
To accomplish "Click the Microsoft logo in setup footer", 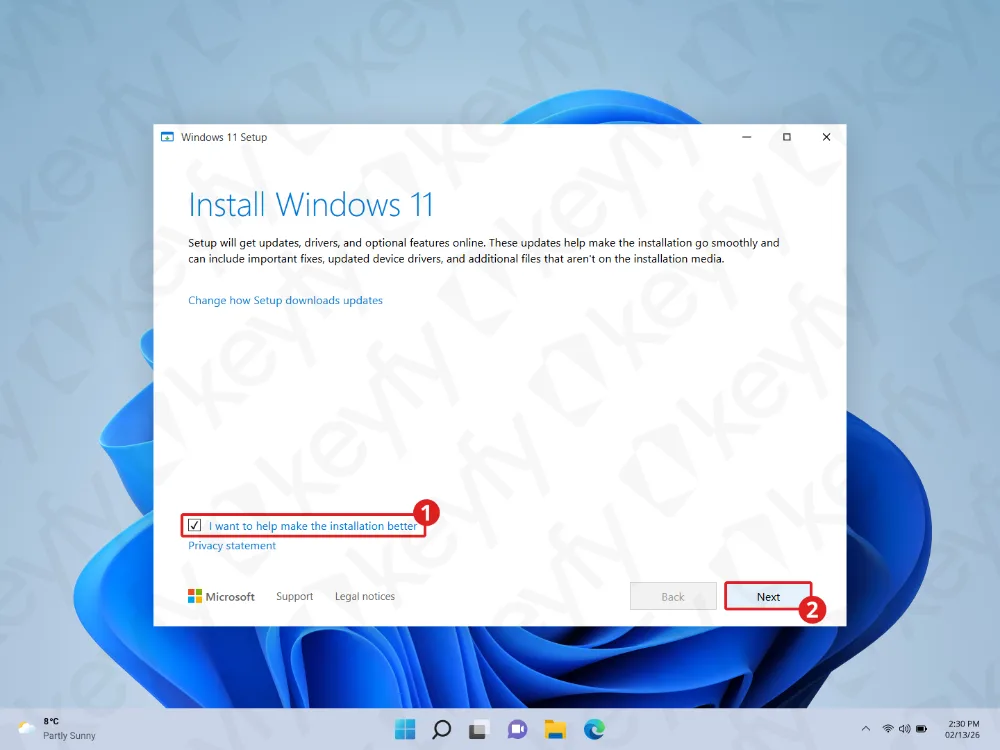I will [221, 596].
